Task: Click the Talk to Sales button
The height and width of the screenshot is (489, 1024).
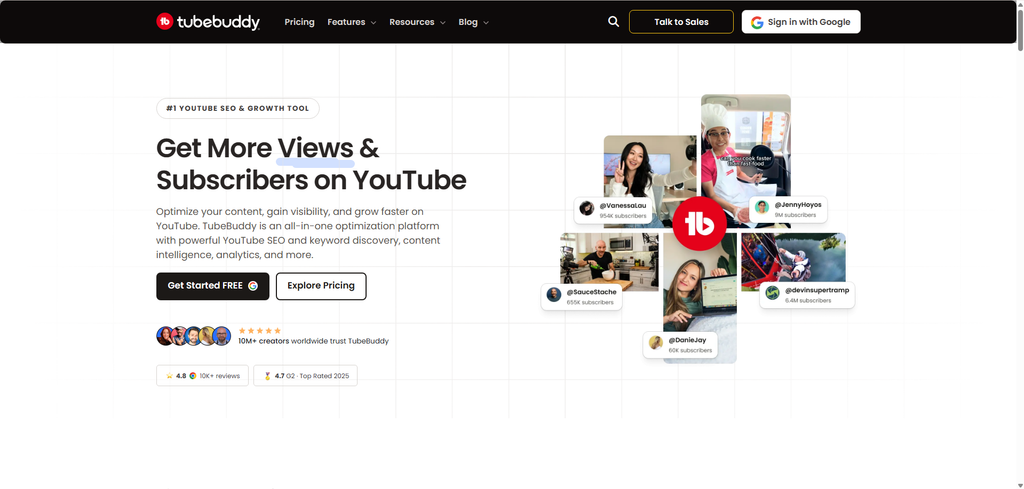Action: (681, 22)
